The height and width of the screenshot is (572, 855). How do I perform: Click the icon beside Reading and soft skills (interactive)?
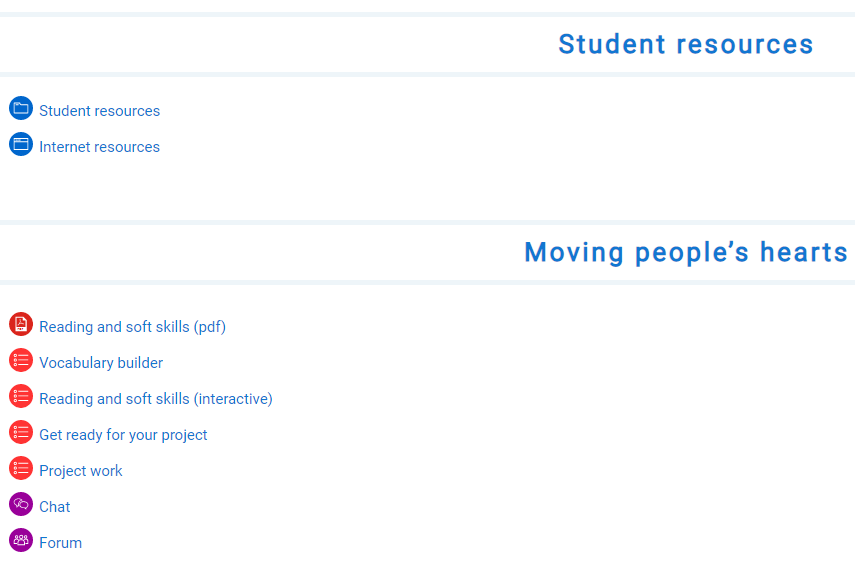click(x=21, y=396)
